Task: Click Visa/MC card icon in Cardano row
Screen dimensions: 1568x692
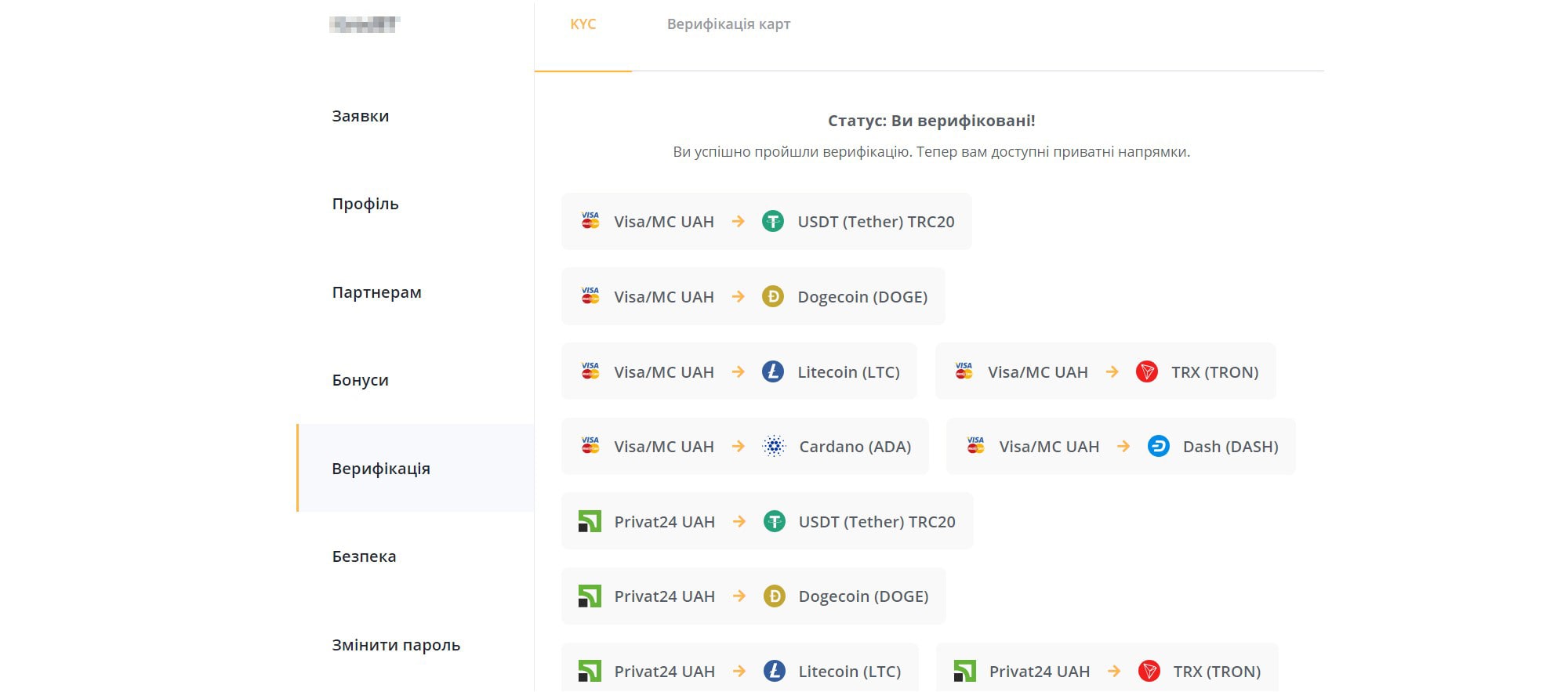Action: click(x=590, y=446)
